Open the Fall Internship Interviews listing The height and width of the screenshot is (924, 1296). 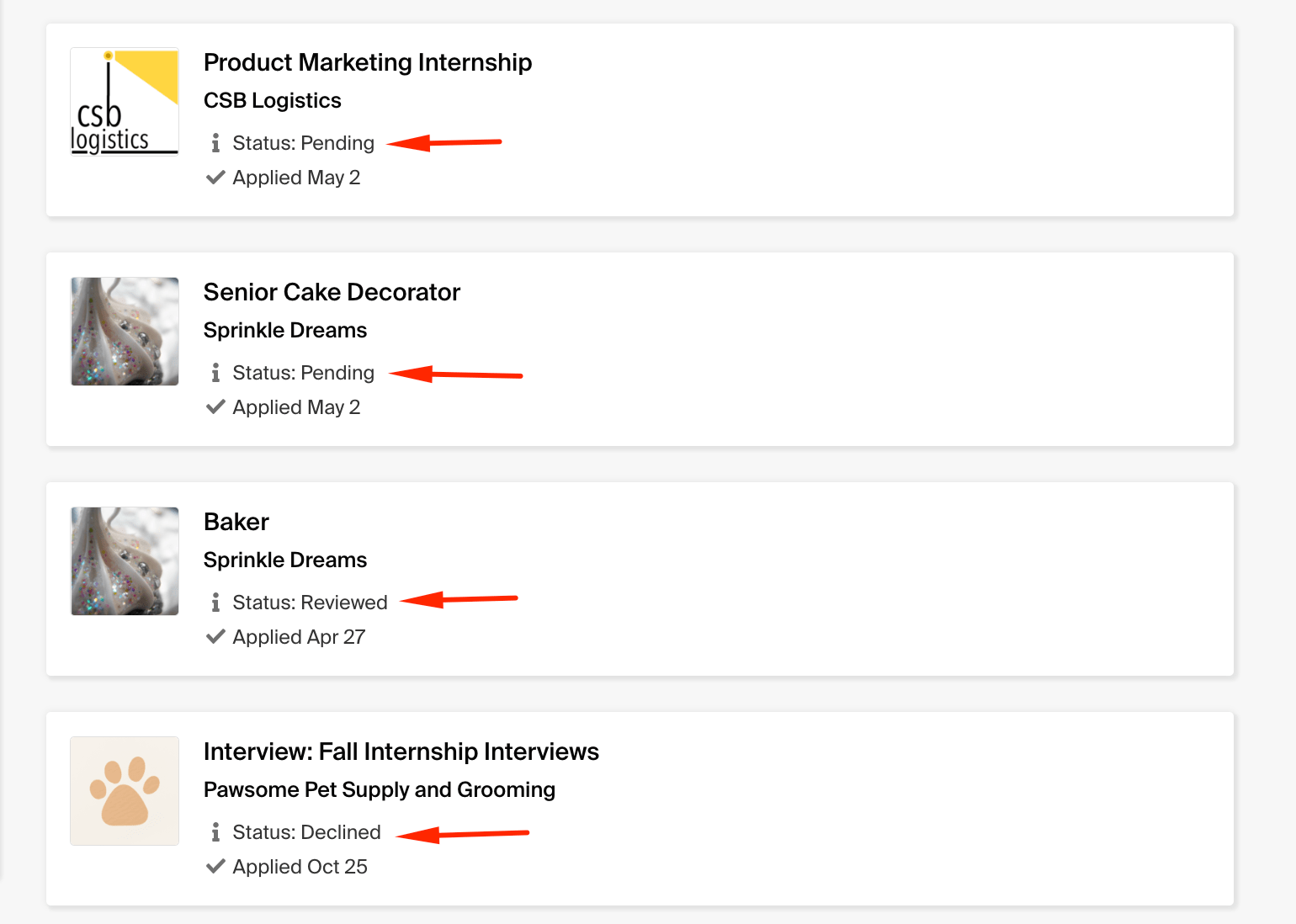[x=401, y=751]
